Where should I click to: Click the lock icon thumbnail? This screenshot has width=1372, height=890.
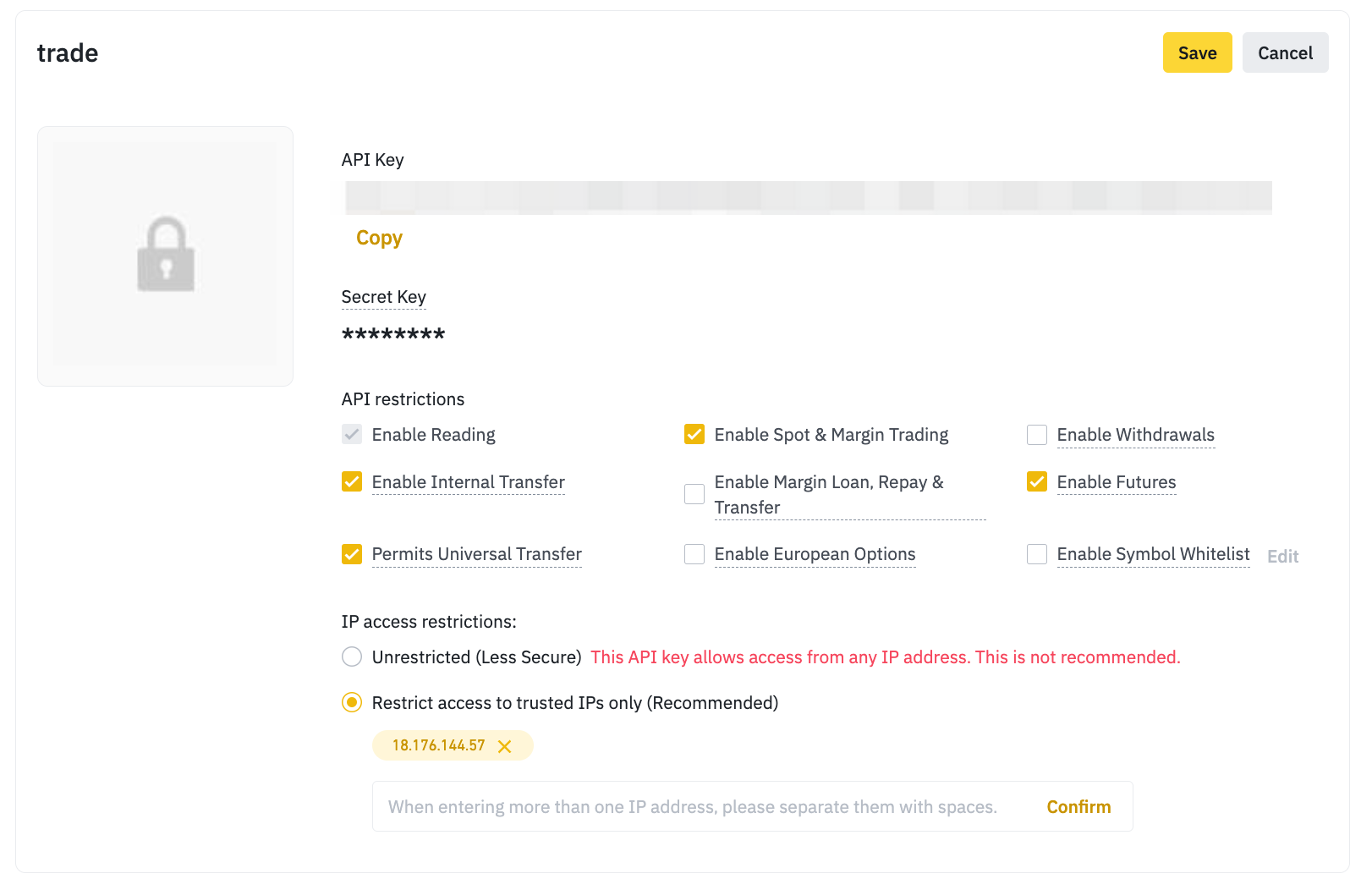[166, 255]
